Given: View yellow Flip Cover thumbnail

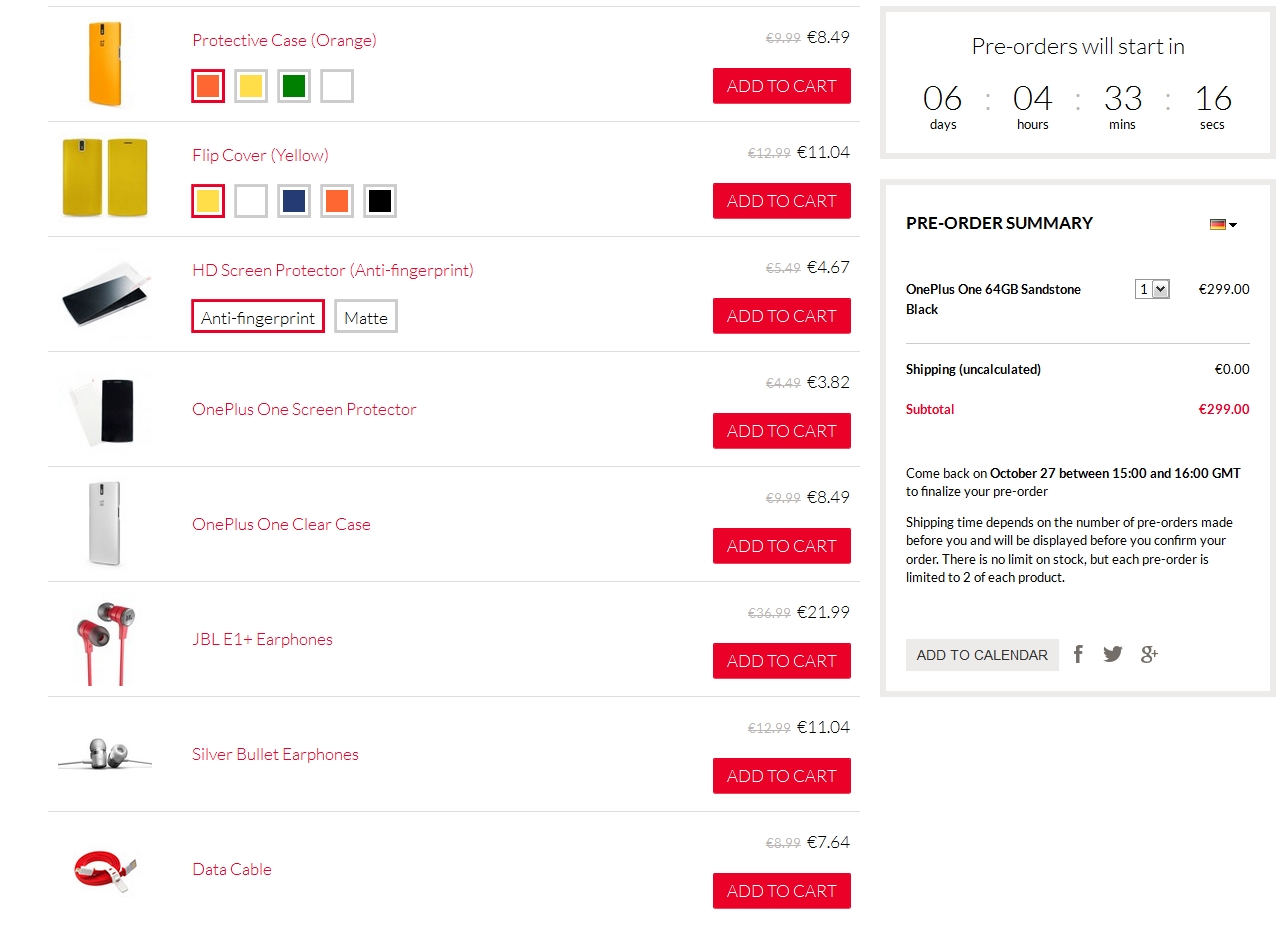Looking at the screenshot, I should 104,178.
